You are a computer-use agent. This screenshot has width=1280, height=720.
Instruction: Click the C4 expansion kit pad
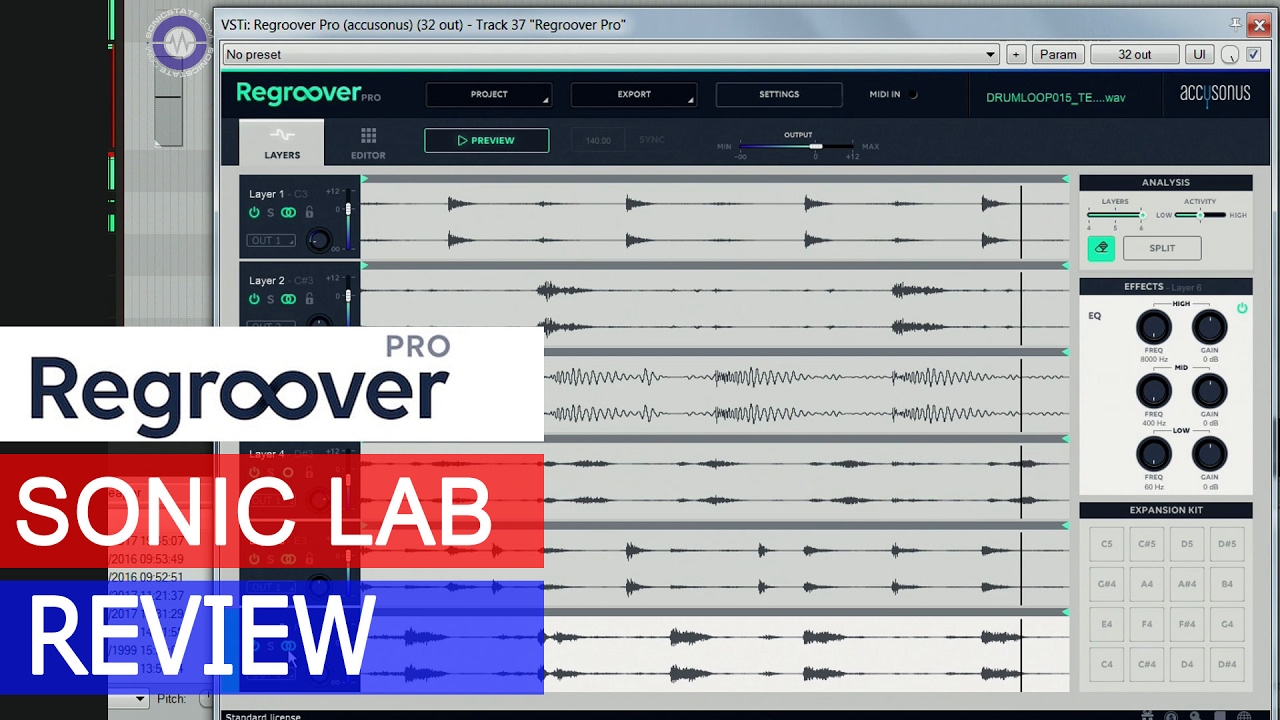(1106, 664)
